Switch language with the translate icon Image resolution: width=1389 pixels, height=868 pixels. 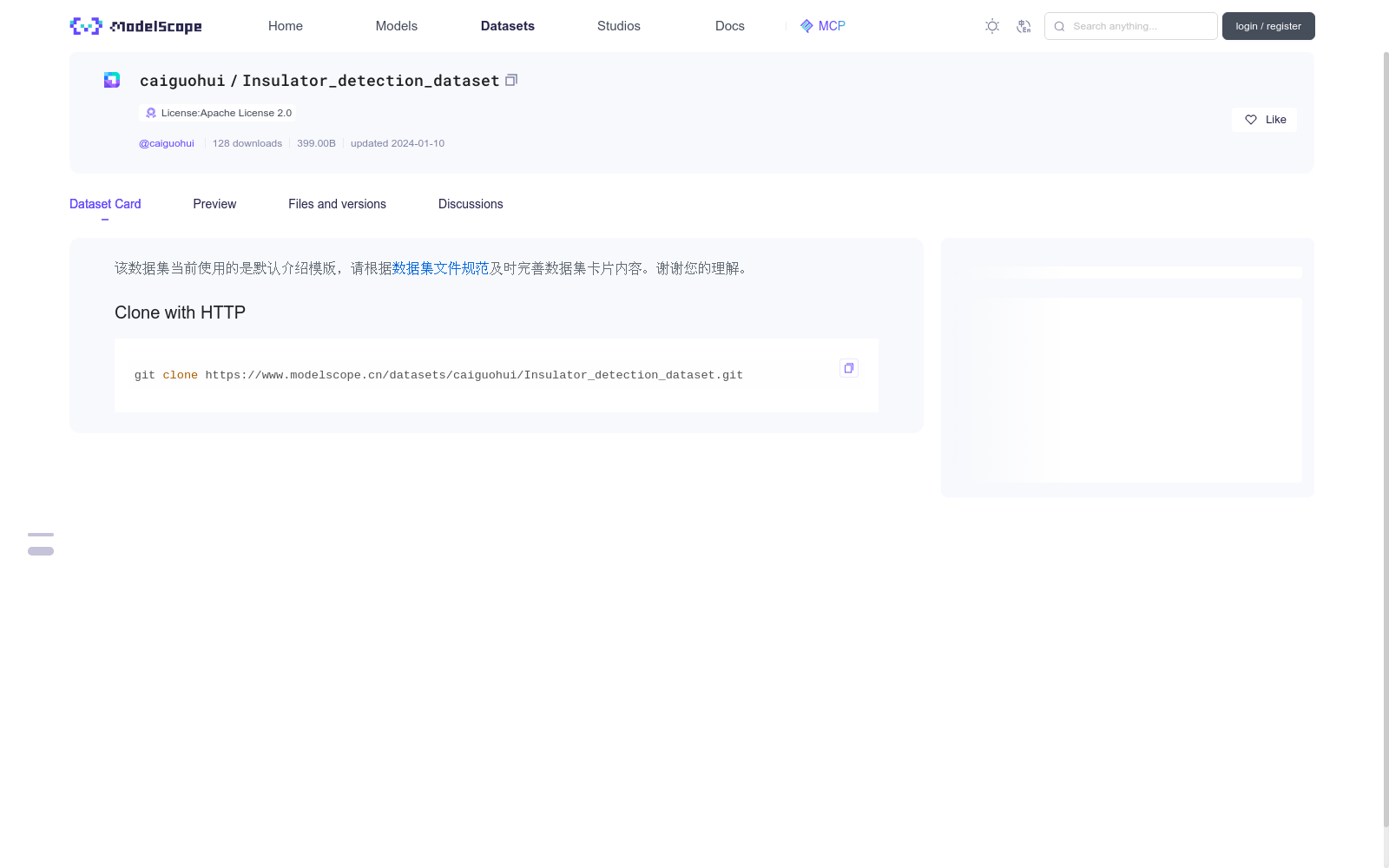pyautogui.click(x=1024, y=26)
